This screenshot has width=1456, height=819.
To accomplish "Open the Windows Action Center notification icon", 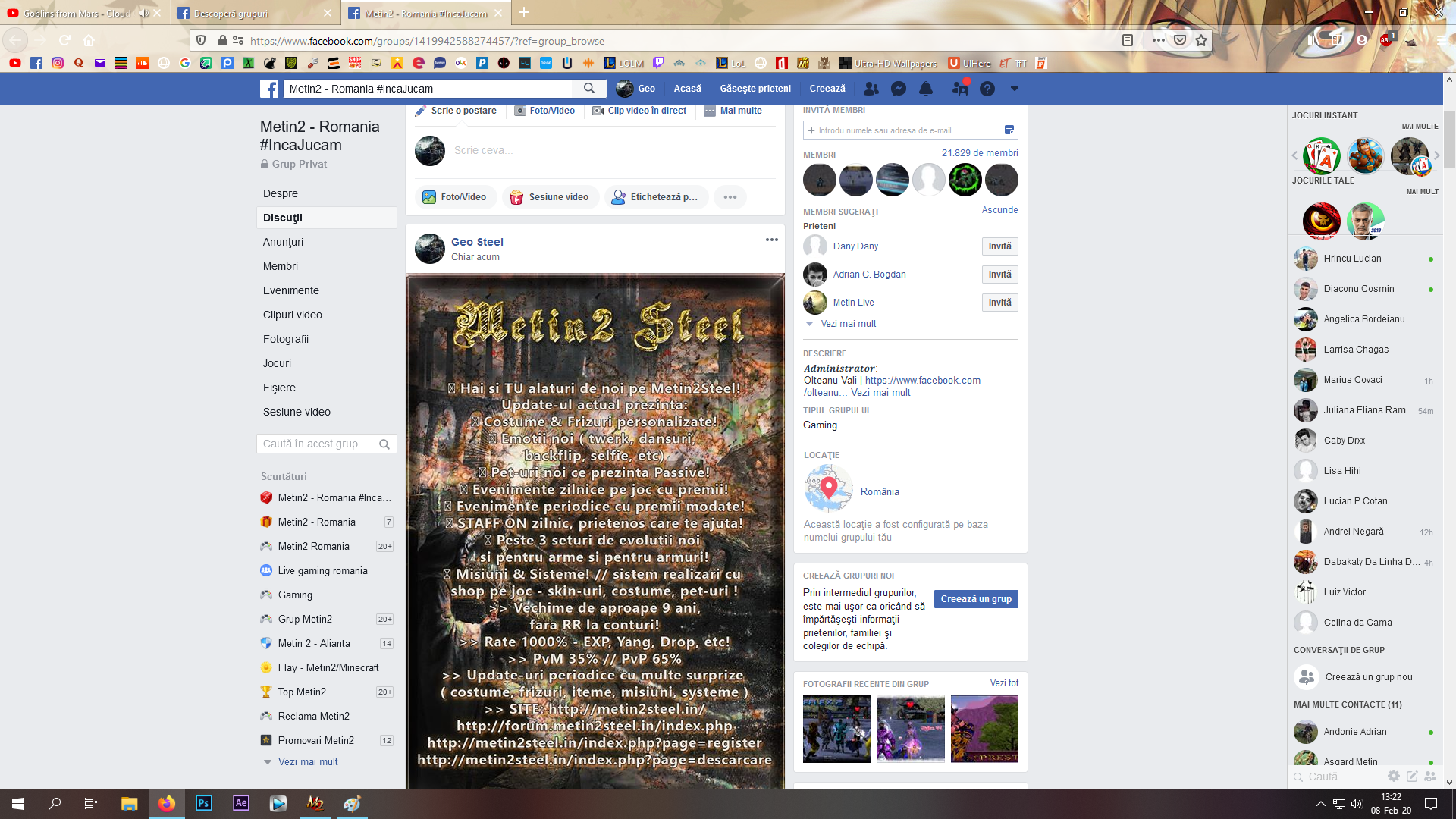I will tap(1431, 803).
